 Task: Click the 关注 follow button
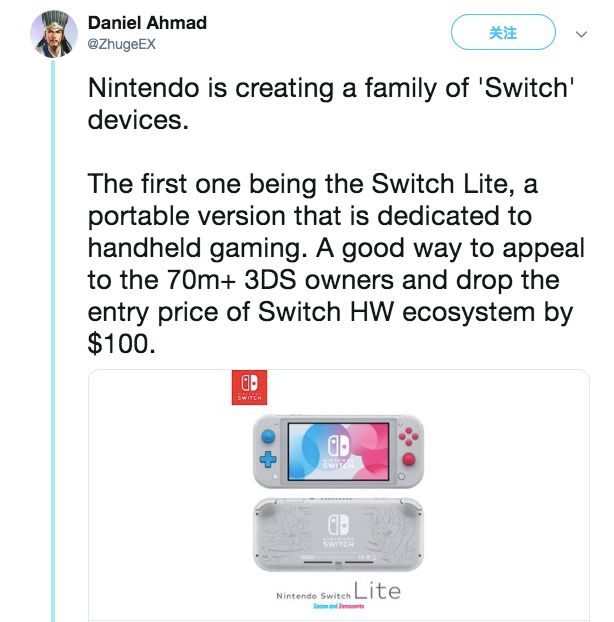click(x=503, y=32)
